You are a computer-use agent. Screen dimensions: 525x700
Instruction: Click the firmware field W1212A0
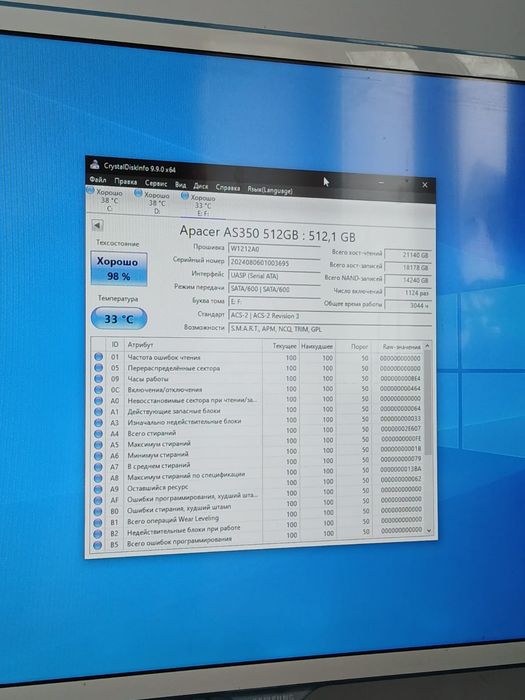pyautogui.click(x=274, y=249)
